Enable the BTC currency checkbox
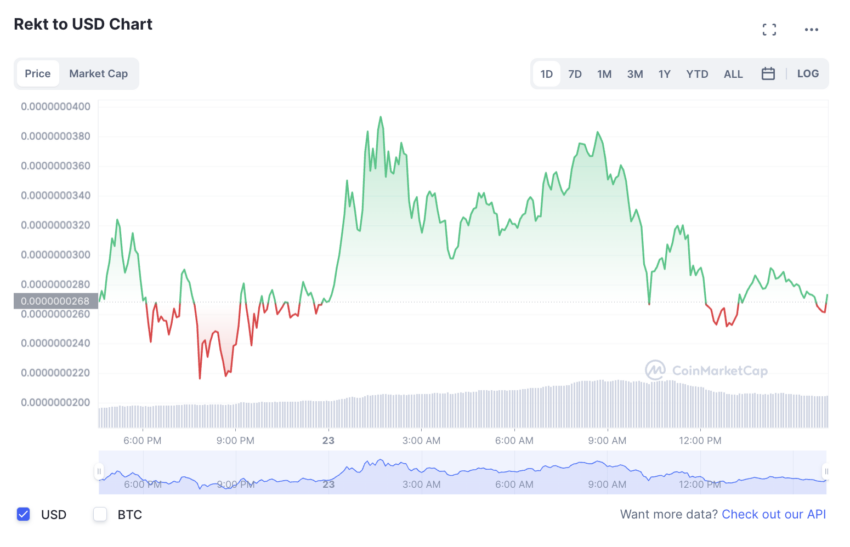The width and height of the screenshot is (850, 547). (x=100, y=515)
